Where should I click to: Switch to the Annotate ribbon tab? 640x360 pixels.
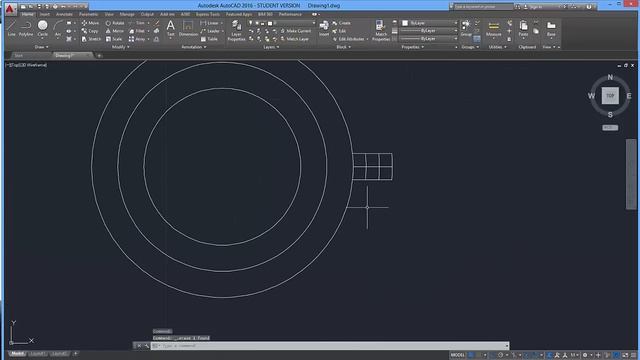[x=64, y=14]
